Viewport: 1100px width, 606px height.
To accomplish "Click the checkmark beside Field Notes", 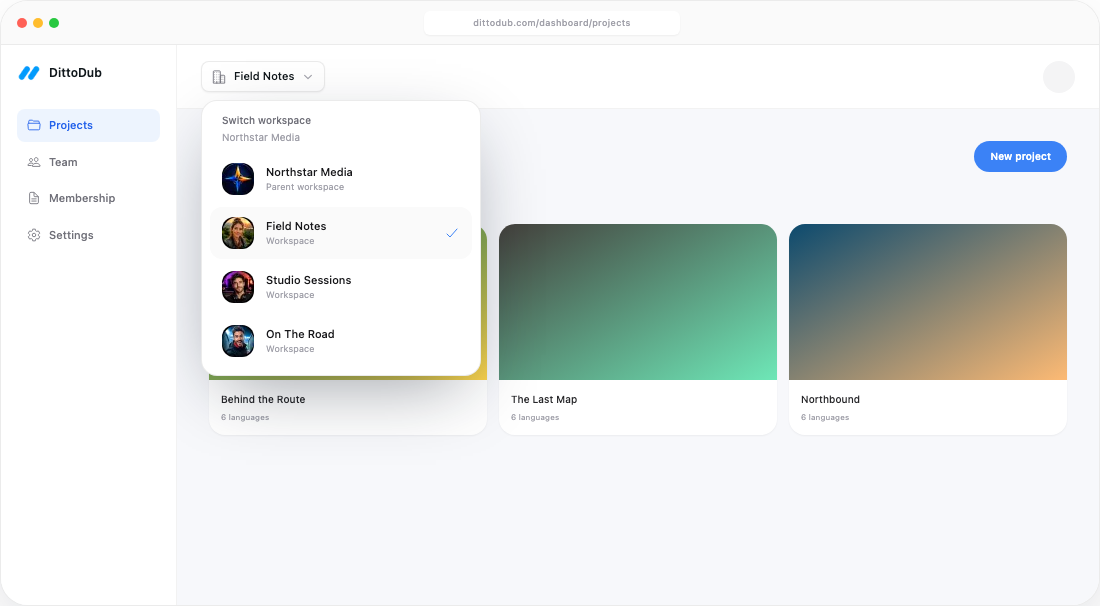I will (x=452, y=233).
